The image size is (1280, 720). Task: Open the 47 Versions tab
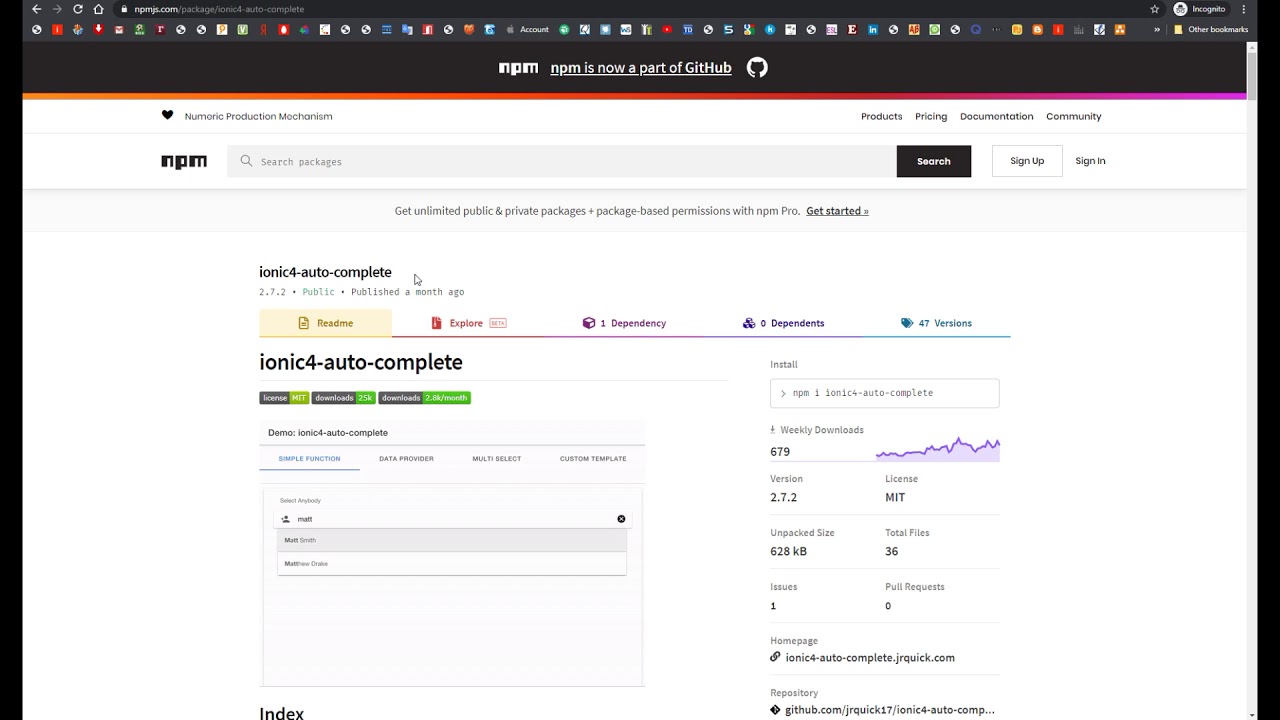pos(936,323)
